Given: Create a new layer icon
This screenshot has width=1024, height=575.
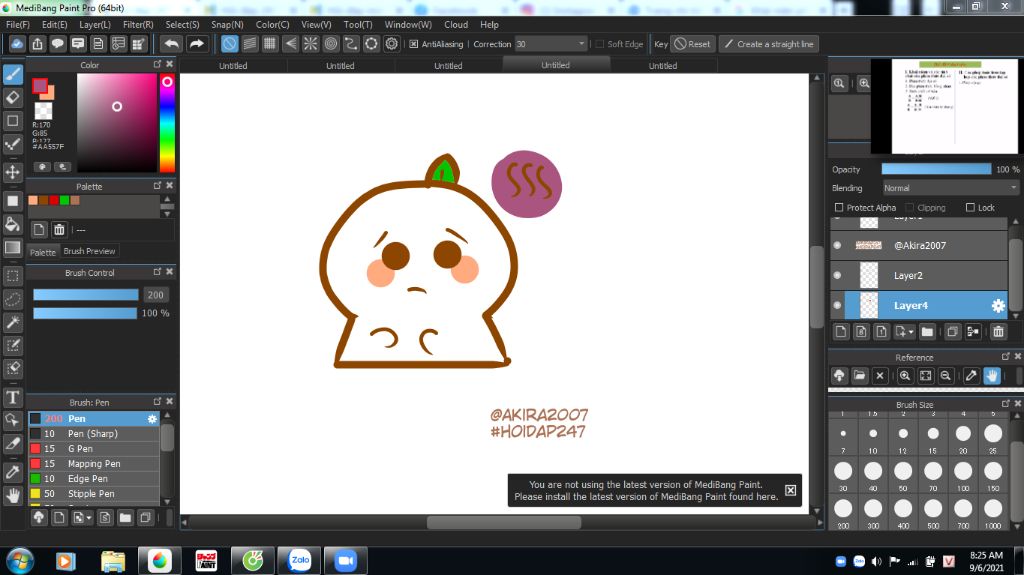Looking at the screenshot, I should (841, 332).
